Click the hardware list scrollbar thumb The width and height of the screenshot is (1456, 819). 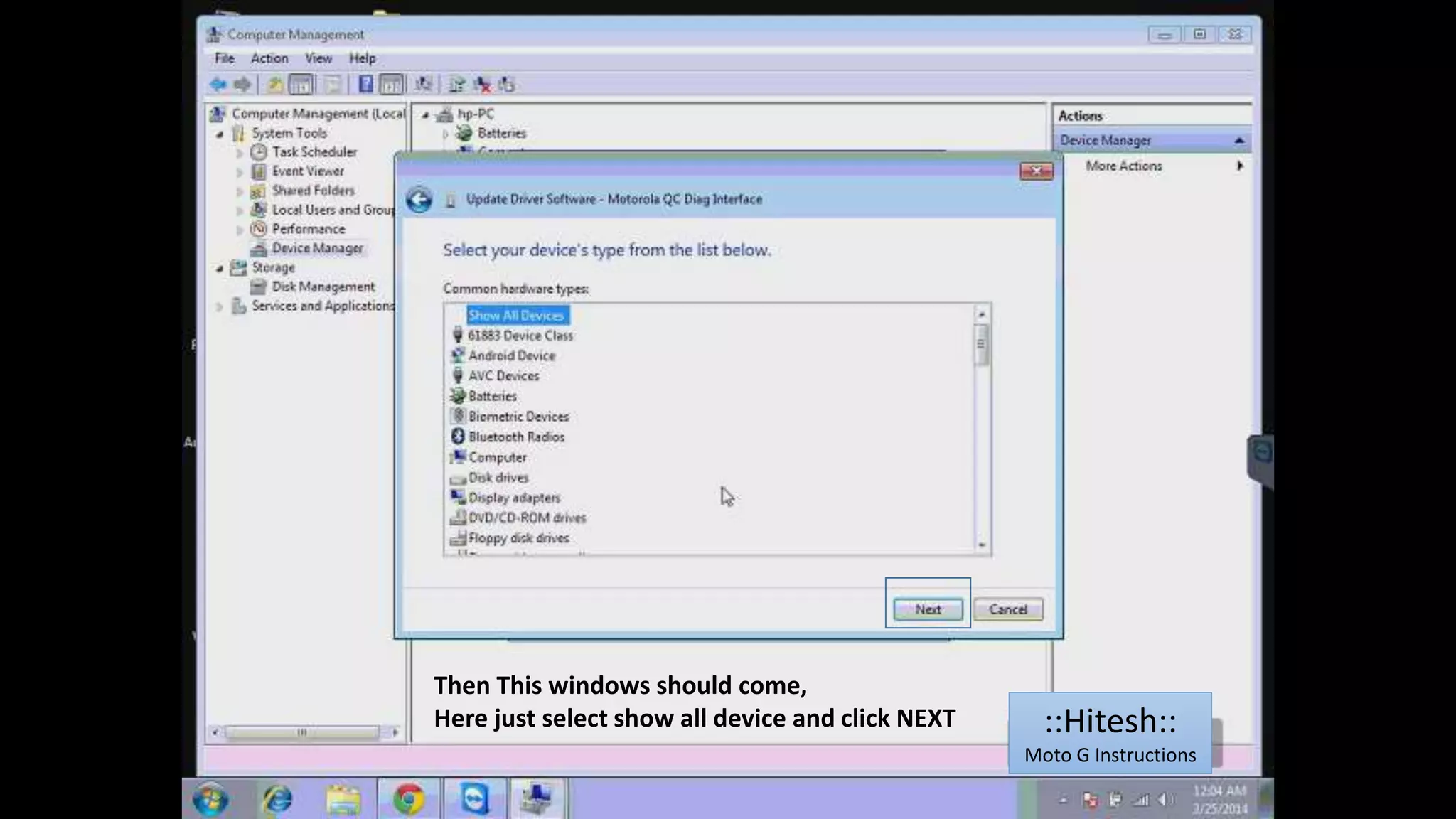click(x=982, y=345)
